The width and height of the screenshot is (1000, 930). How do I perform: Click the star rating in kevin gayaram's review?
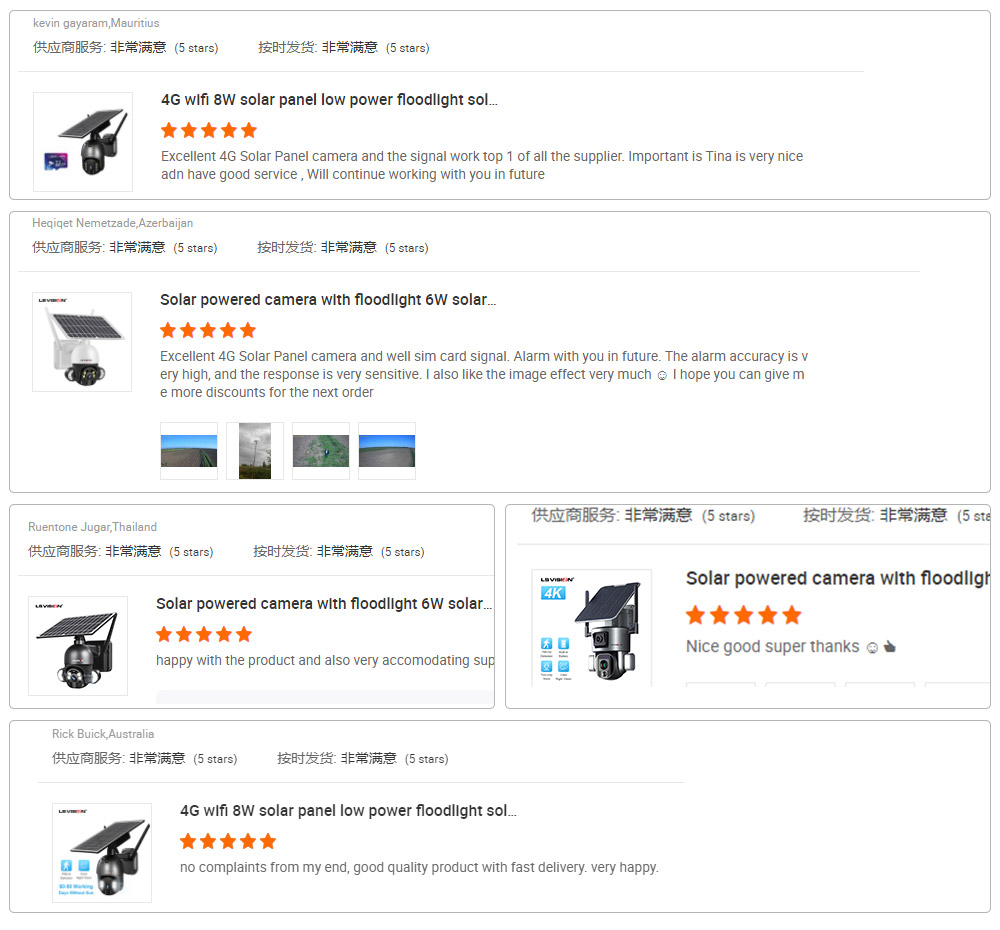tap(209, 131)
